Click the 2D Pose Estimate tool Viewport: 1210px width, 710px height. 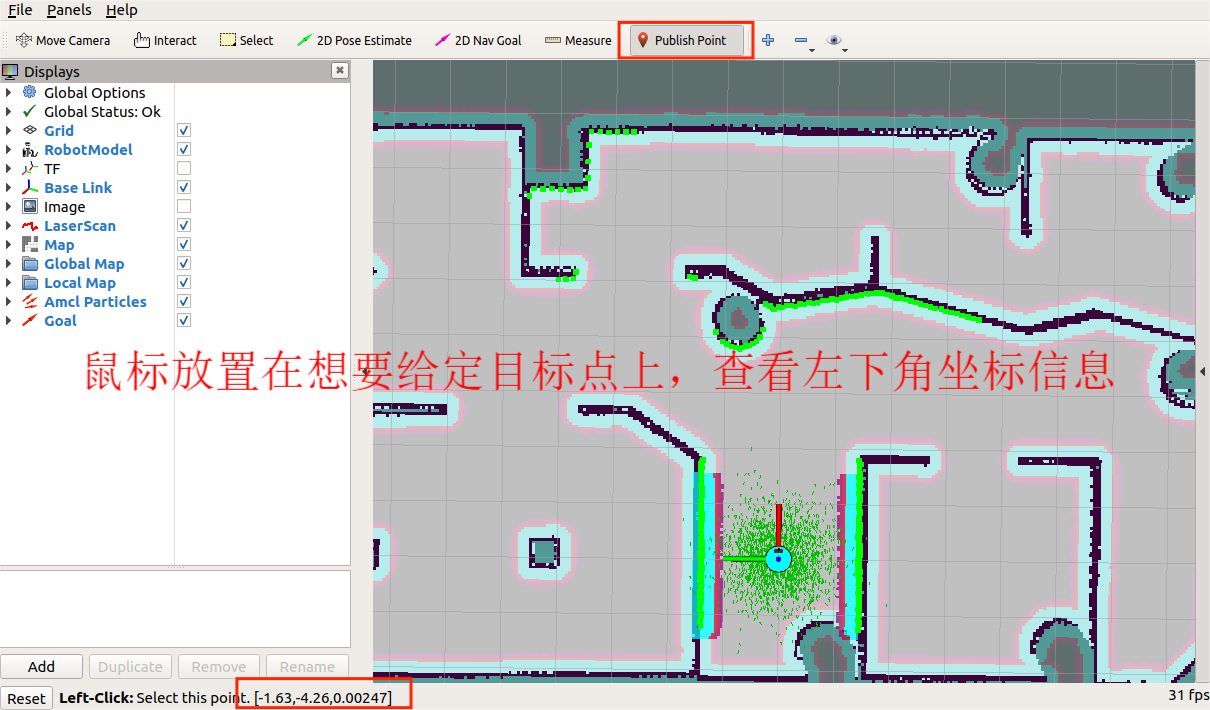pyautogui.click(x=354, y=40)
